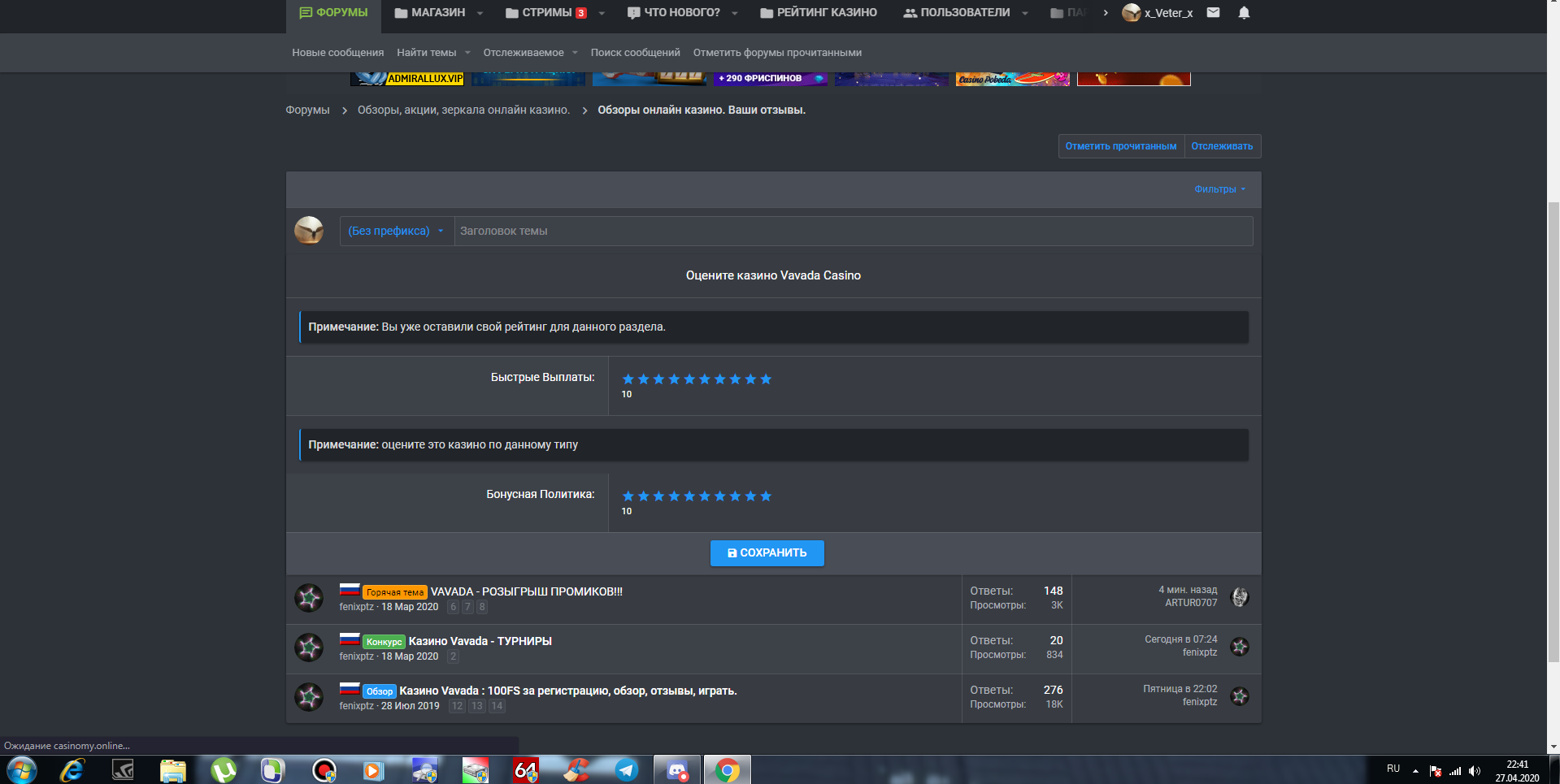
Task: Set Быстрые Выплаты rating to the tenth star
Action: pos(765,379)
